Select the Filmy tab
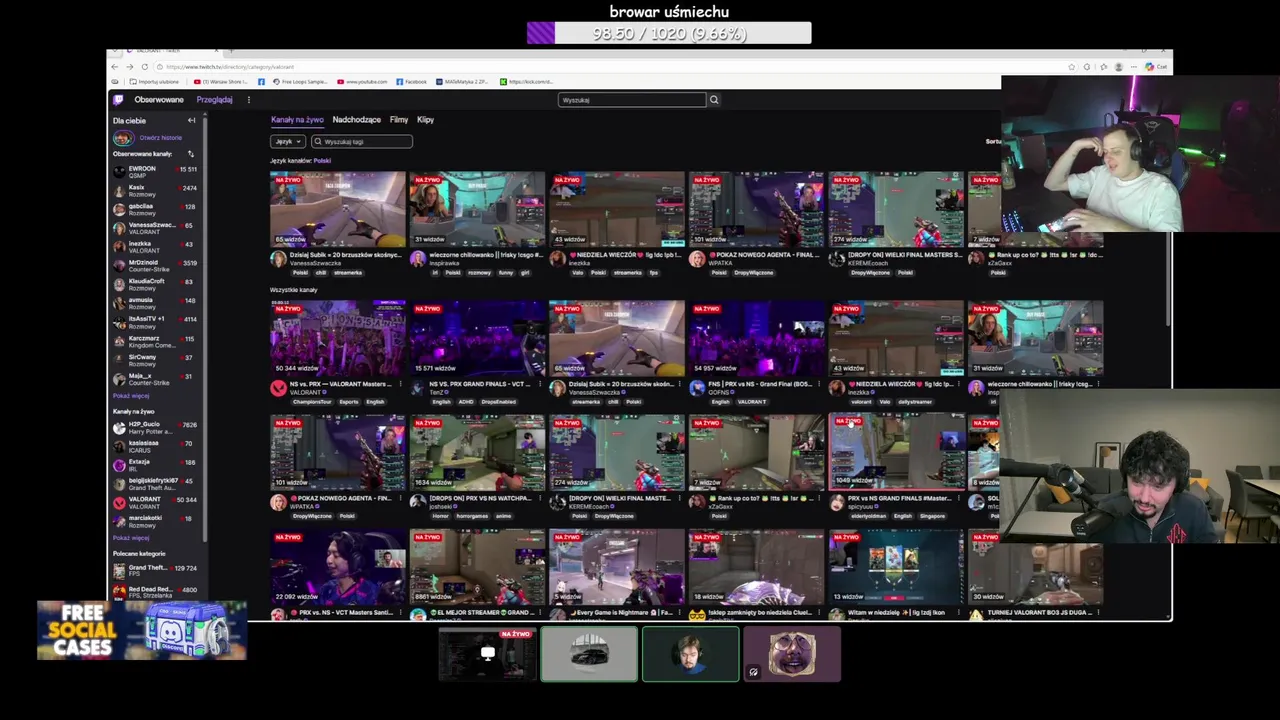The width and height of the screenshot is (1280, 720). 399,120
